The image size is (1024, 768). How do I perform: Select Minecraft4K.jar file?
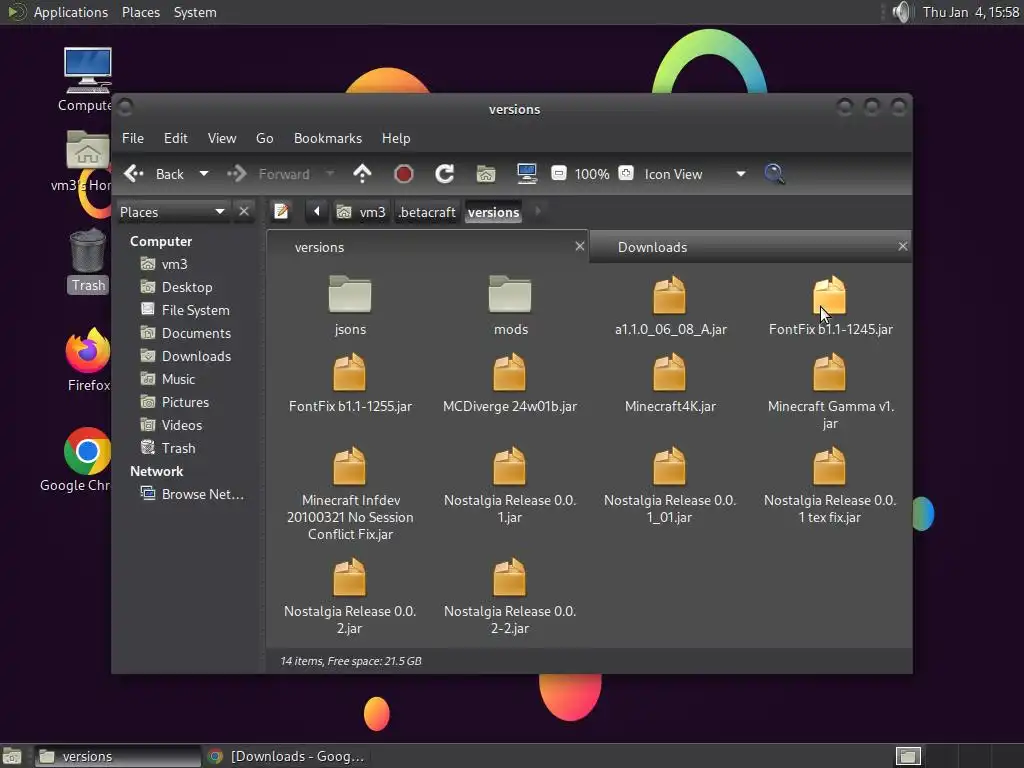[670, 383]
